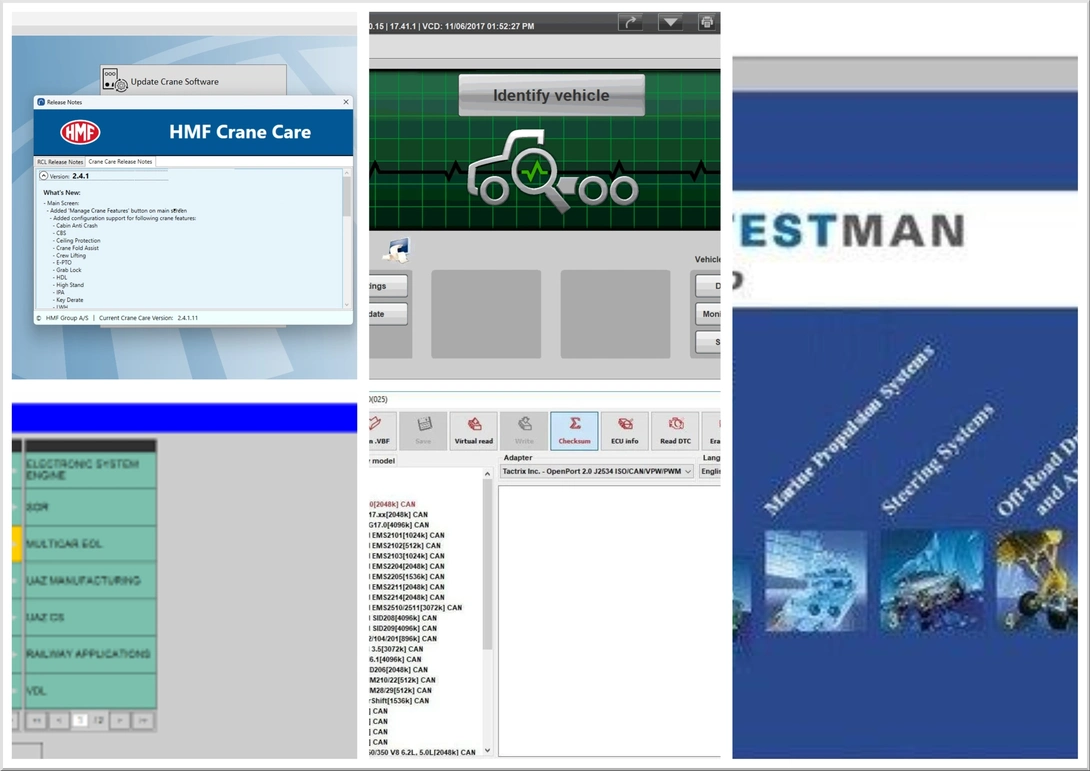
Task: Open the down triangle menu in top bar
Action: (670, 23)
